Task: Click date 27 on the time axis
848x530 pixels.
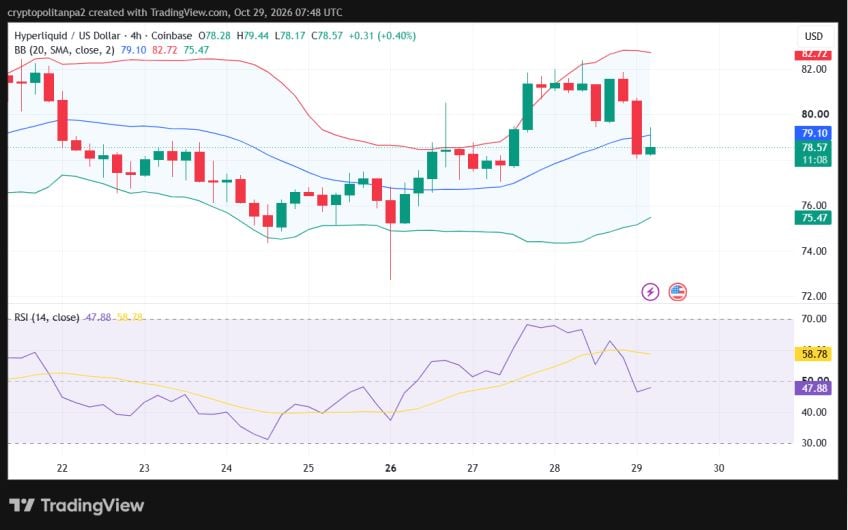Action: click(472, 468)
